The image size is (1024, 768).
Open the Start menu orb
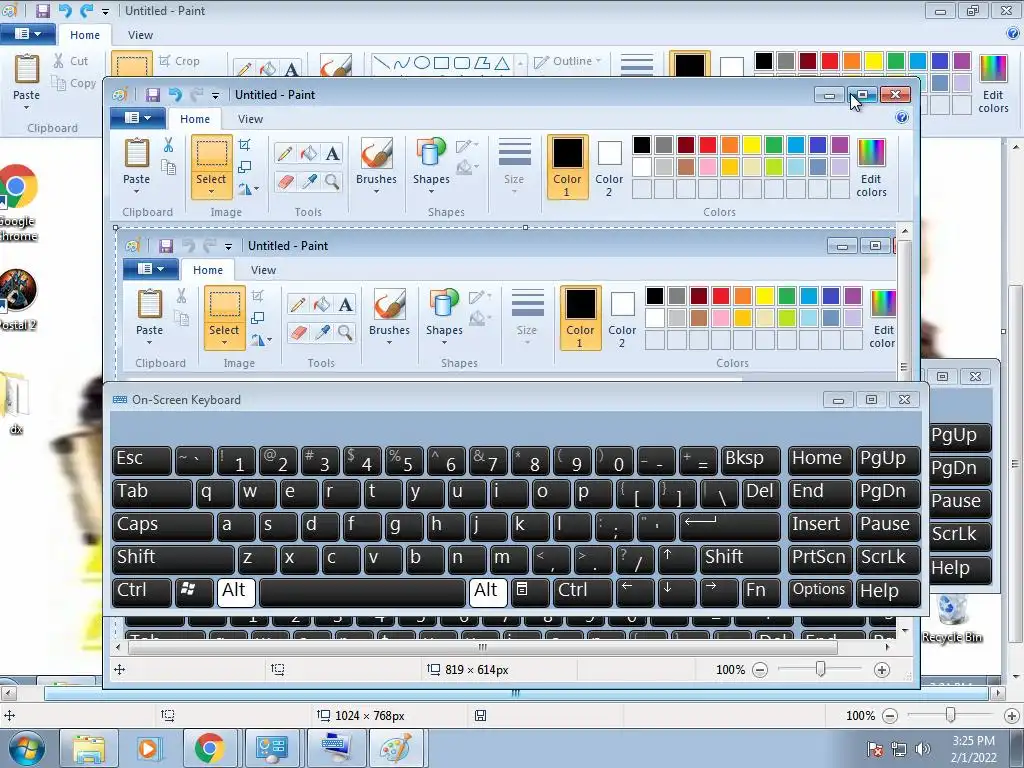(x=26, y=748)
